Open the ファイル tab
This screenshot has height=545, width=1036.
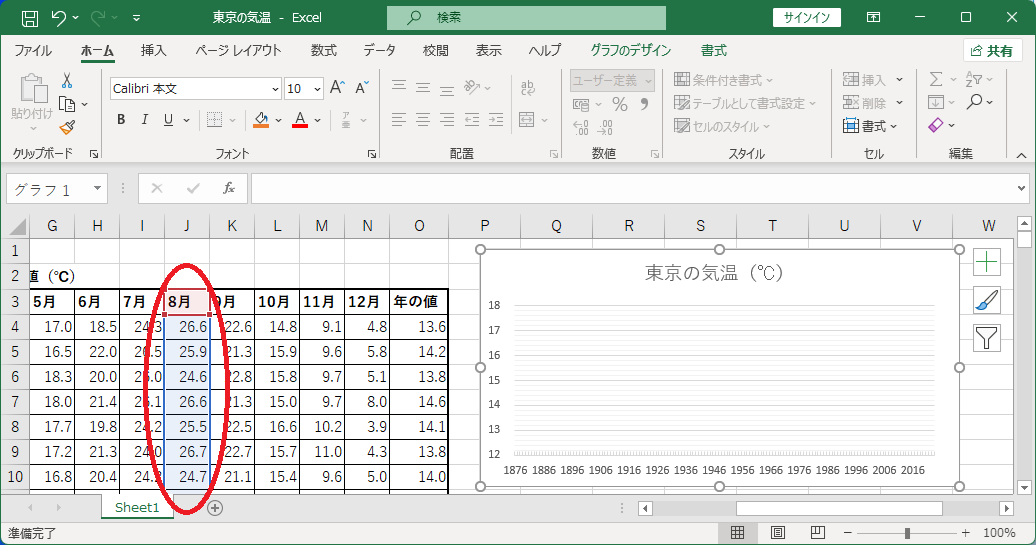33,50
